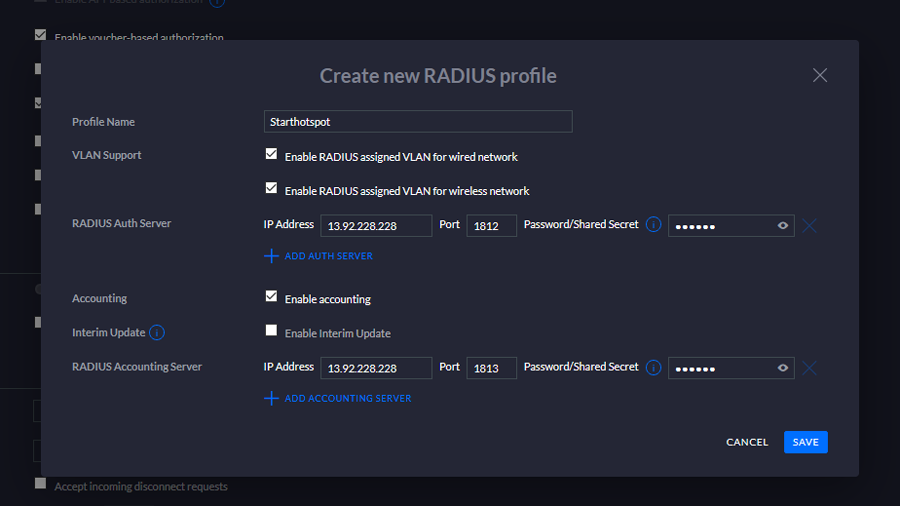Focus the Auth Server IP Address field
The image size is (900, 506).
pyautogui.click(x=376, y=226)
